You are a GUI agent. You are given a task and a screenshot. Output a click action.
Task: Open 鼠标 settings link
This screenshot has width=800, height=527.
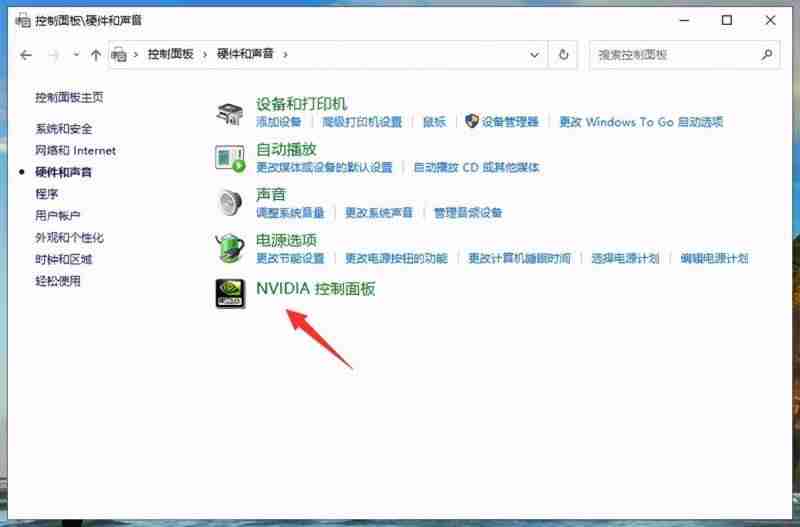(435, 122)
